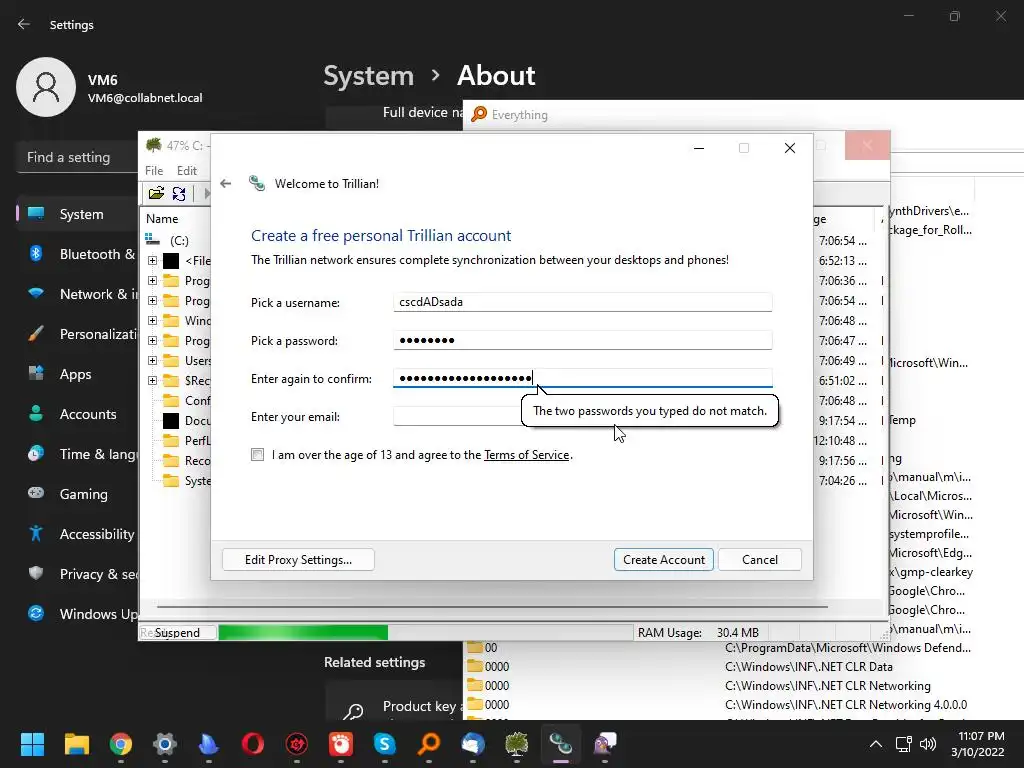
Task: Launch Google Chrome from the taskbar
Action: (x=121, y=744)
